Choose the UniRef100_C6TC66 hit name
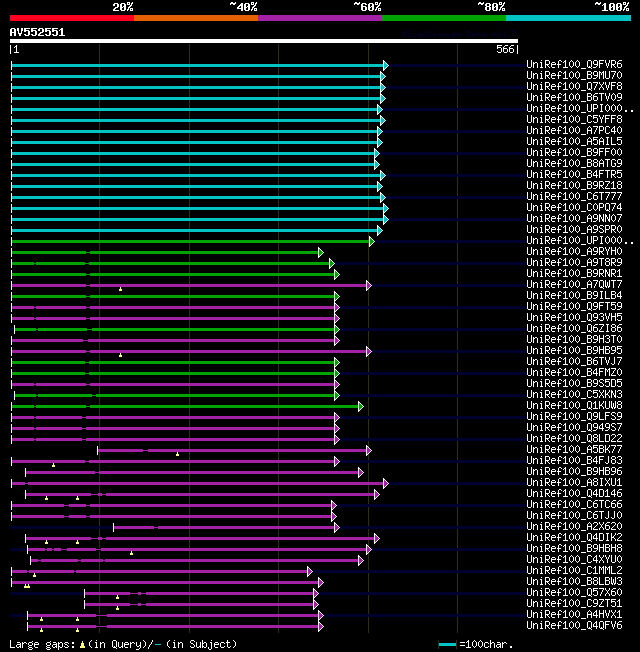 (x=574, y=505)
